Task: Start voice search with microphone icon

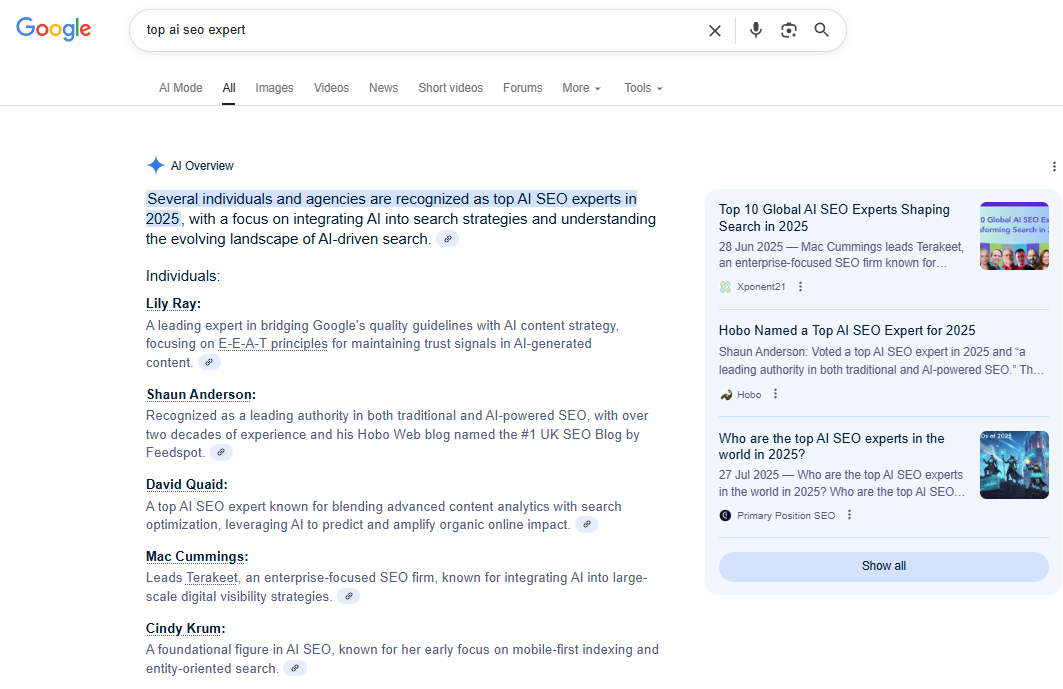Action: (x=756, y=30)
